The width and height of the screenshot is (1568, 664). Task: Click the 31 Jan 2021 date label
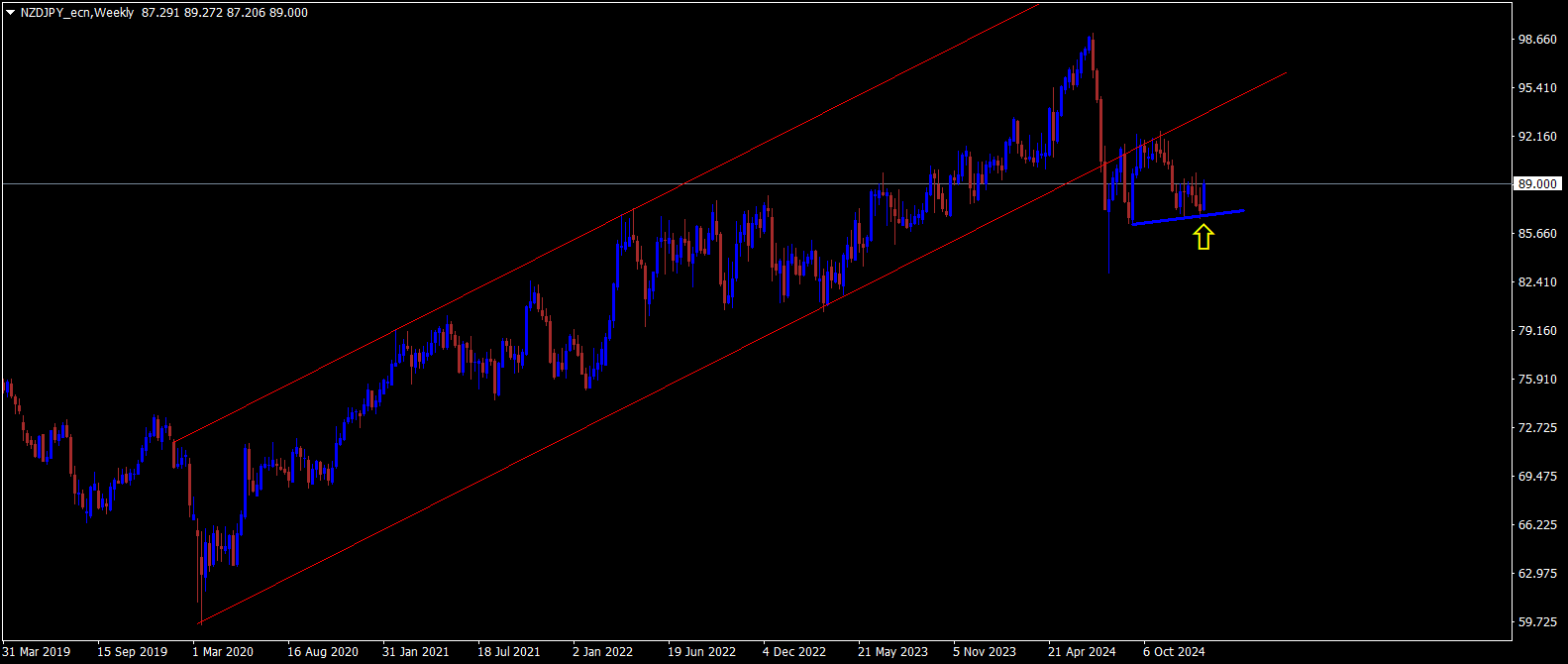416,652
